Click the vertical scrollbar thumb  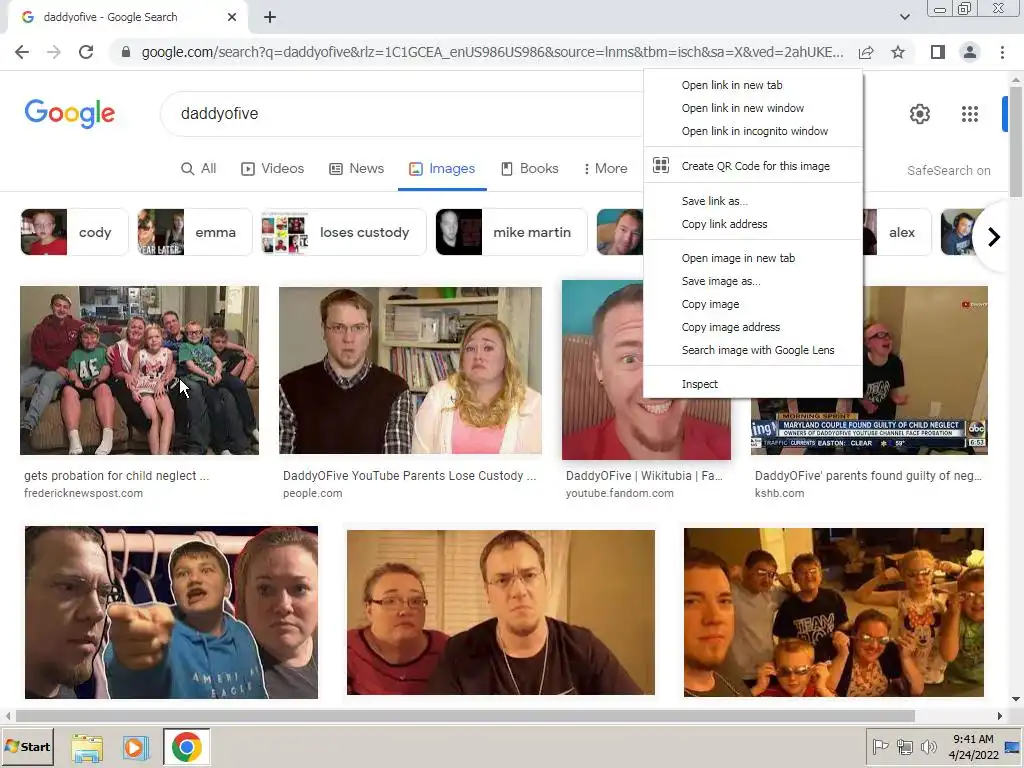click(x=1015, y=142)
